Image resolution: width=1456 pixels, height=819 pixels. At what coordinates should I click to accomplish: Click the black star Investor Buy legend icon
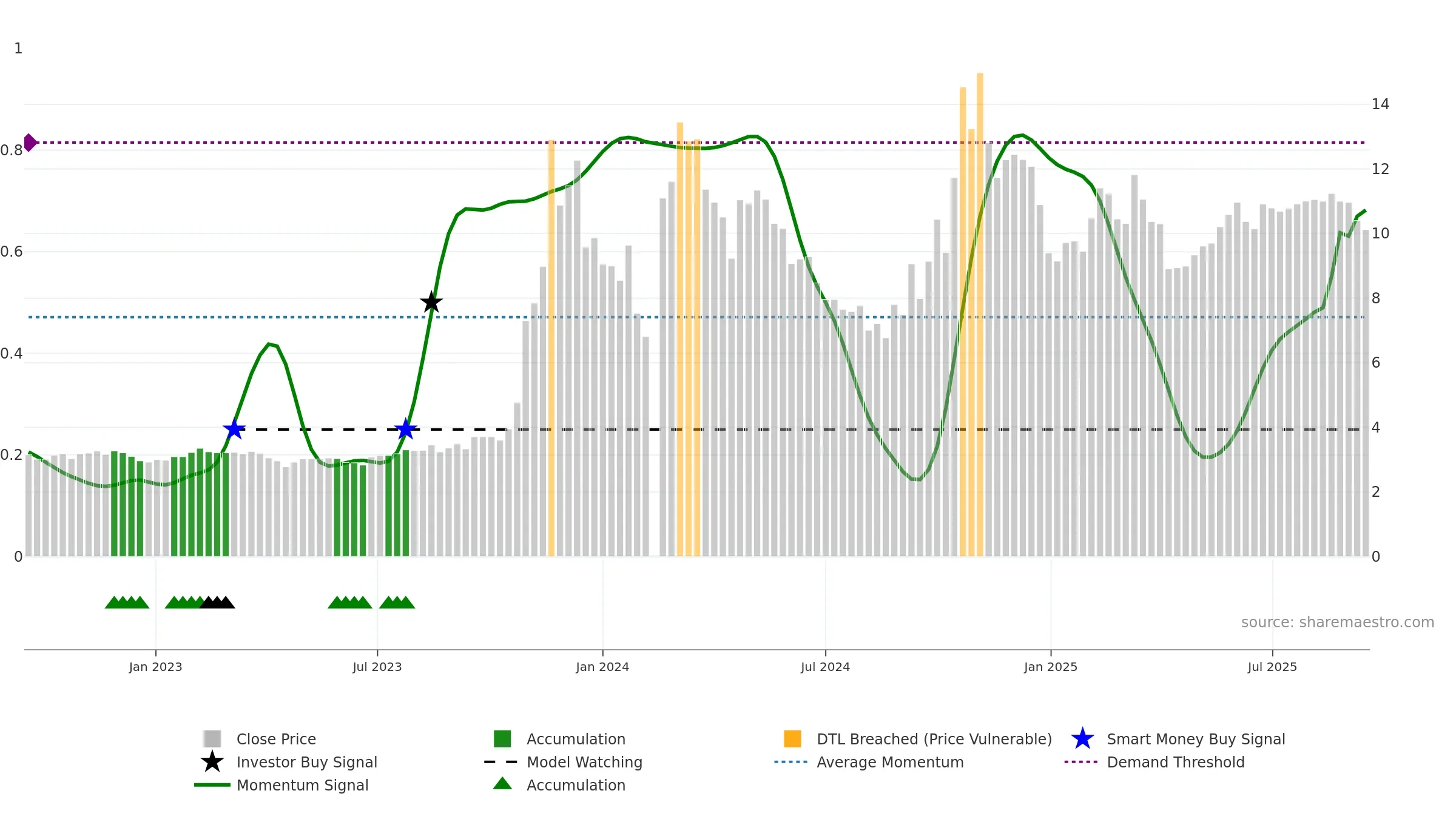coord(212,761)
